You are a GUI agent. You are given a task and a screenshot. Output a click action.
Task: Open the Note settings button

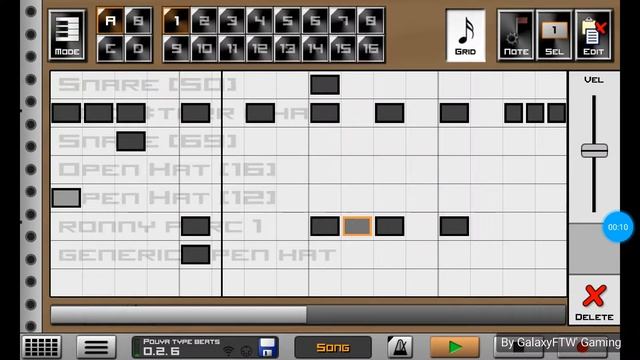coord(516,36)
